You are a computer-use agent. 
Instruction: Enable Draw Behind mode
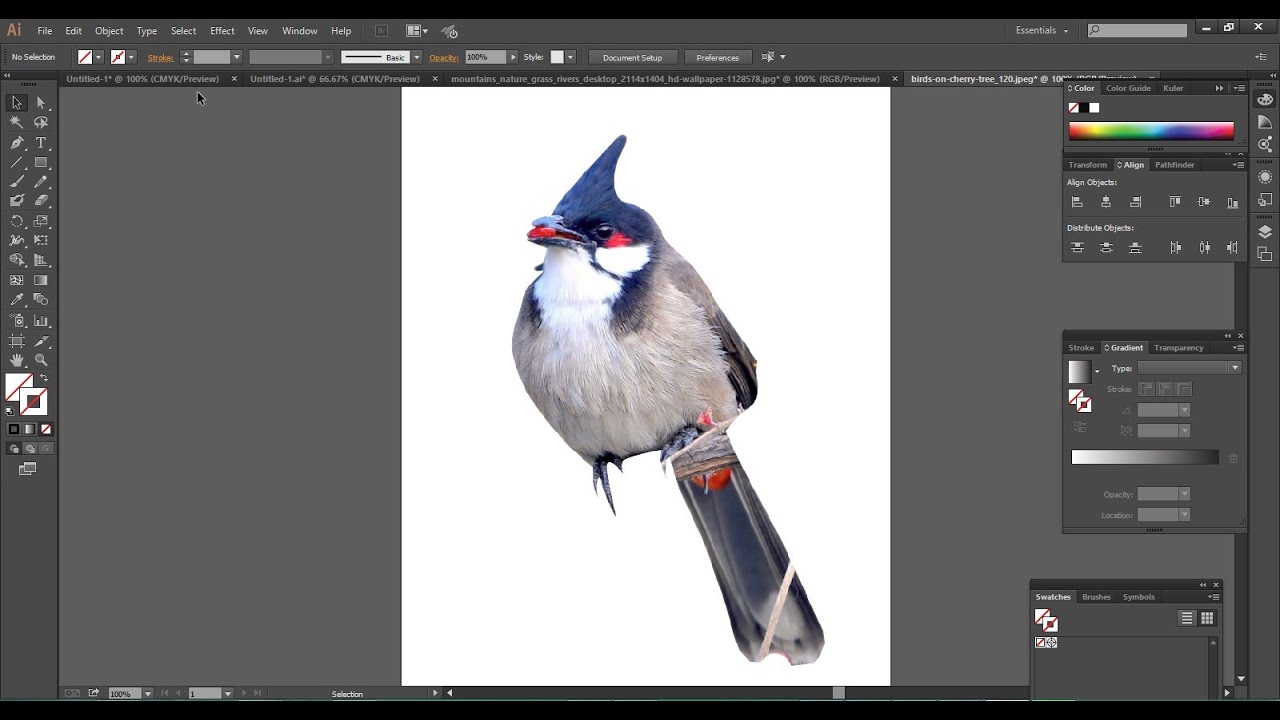click(x=29, y=449)
